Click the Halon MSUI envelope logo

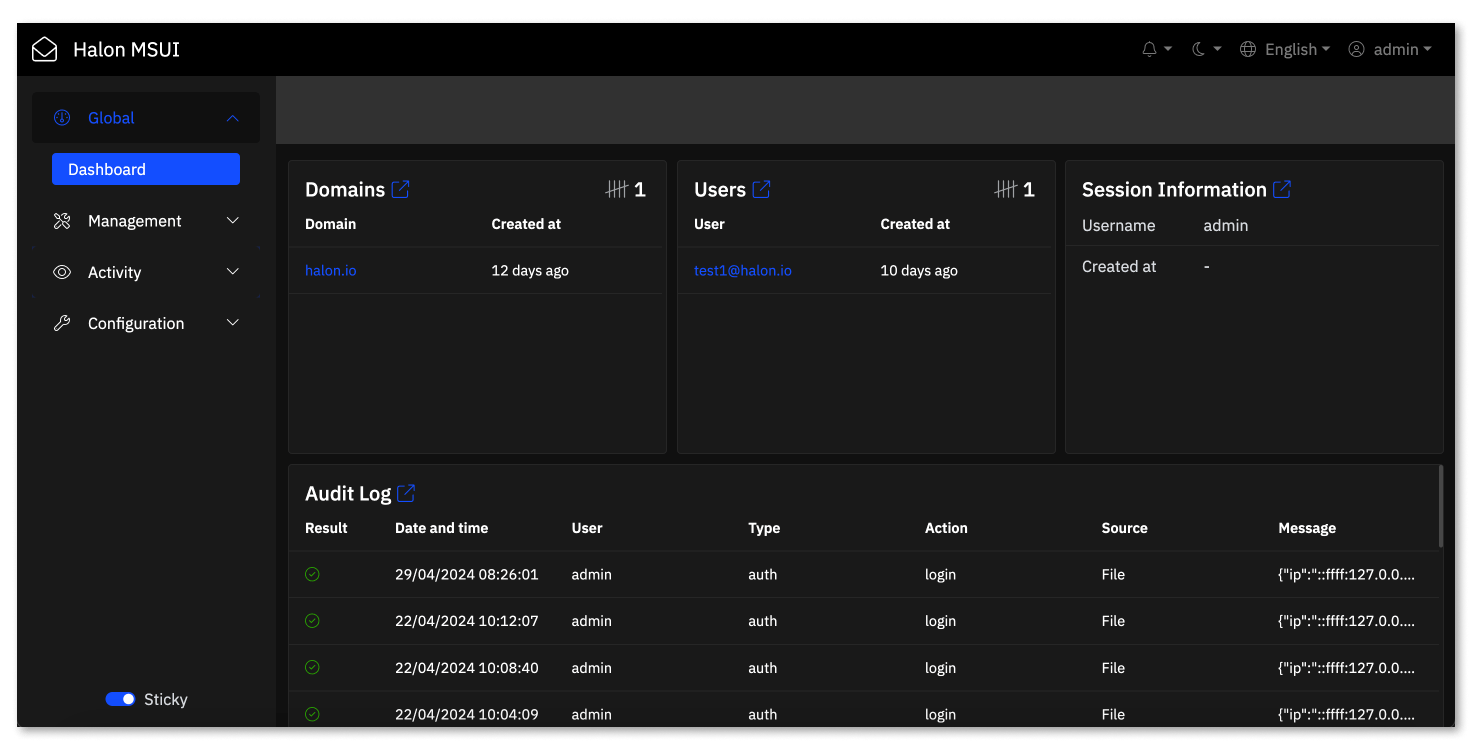(x=44, y=48)
